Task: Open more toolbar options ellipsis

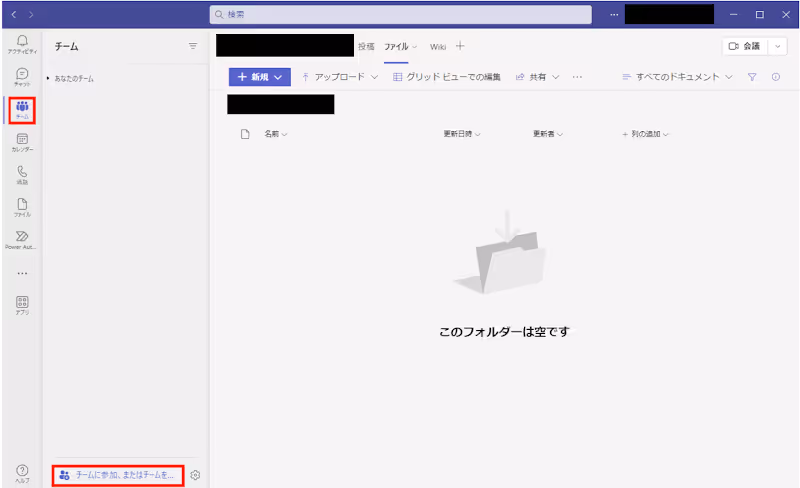Action: [577, 77]
